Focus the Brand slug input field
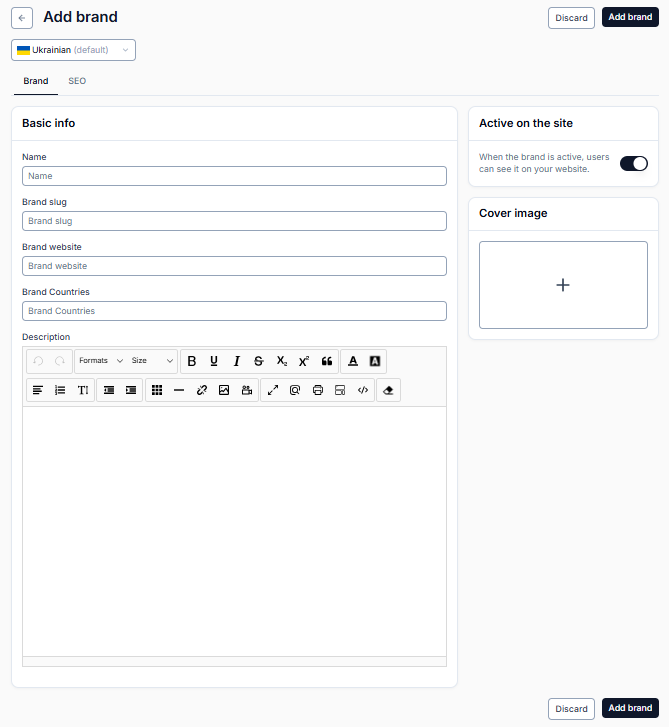The width and height of the screenshot is (669, 727). pos(234,221)
